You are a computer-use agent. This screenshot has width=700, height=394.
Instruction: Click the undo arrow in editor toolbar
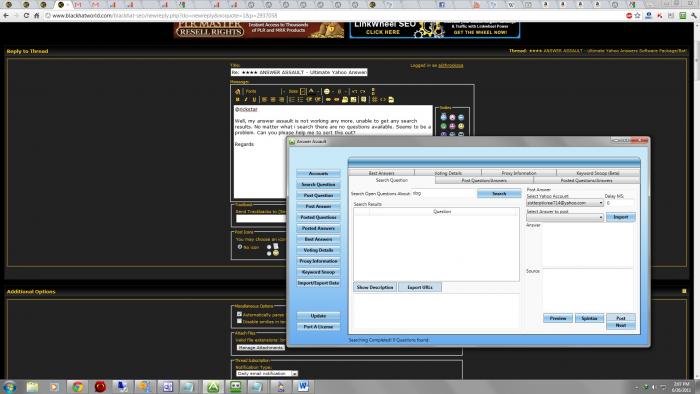coord(354,91)
